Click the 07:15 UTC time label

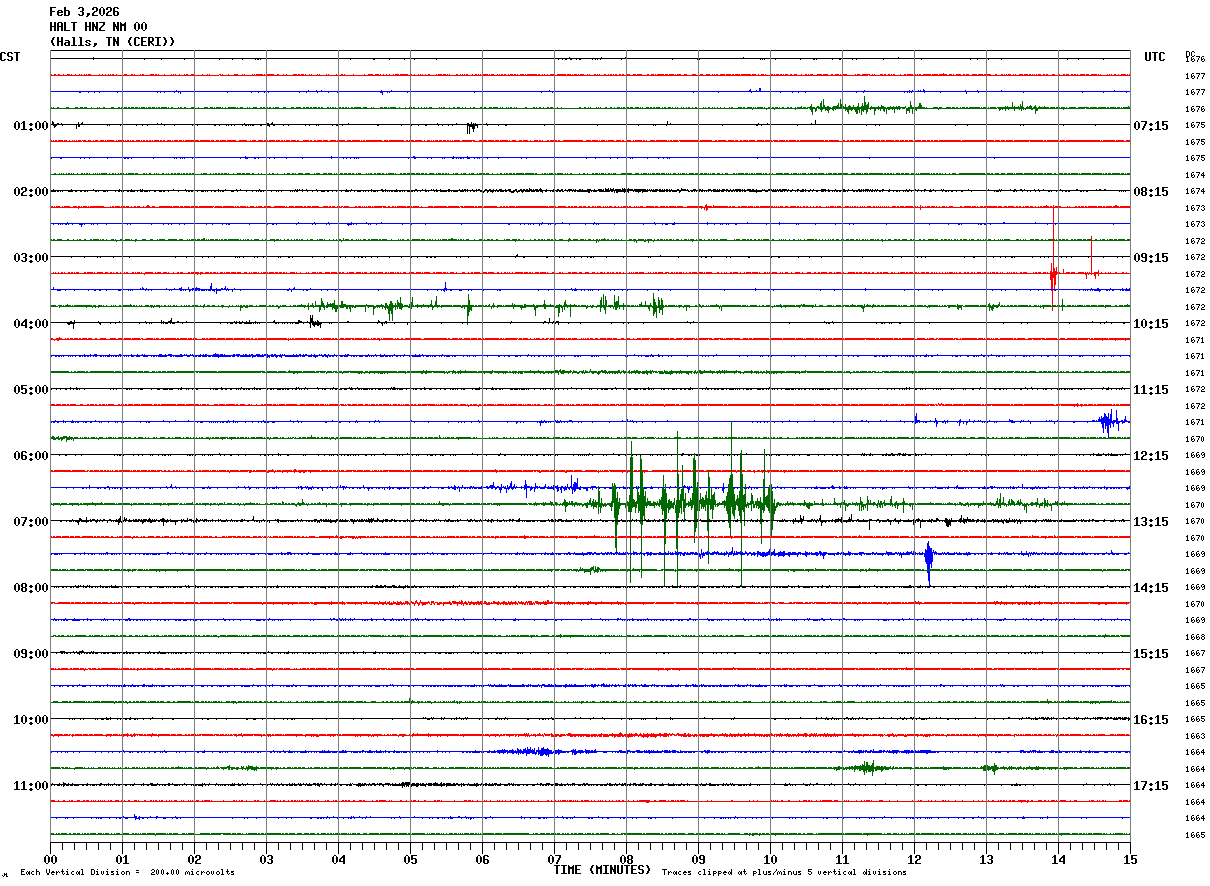pos(1150,126)
